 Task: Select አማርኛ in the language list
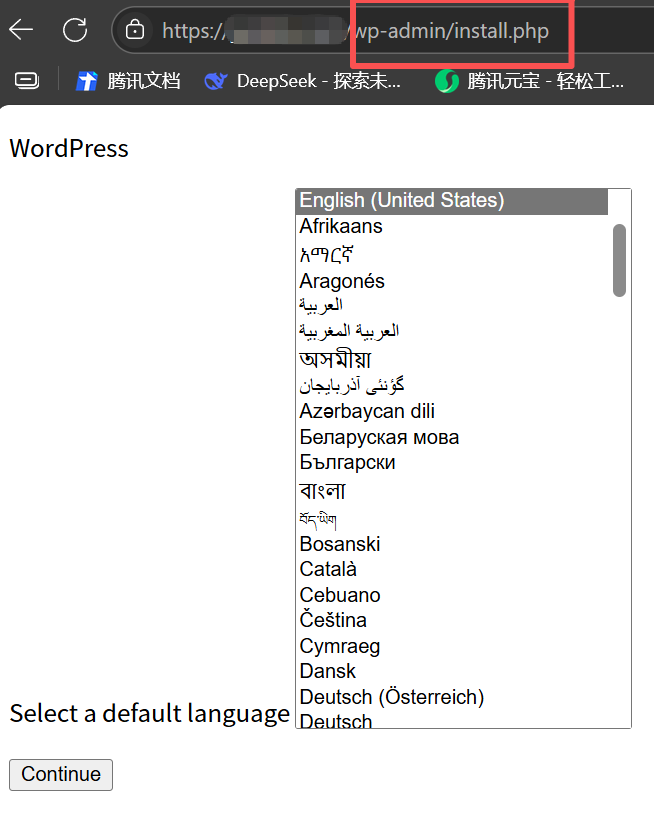point(452,255)
